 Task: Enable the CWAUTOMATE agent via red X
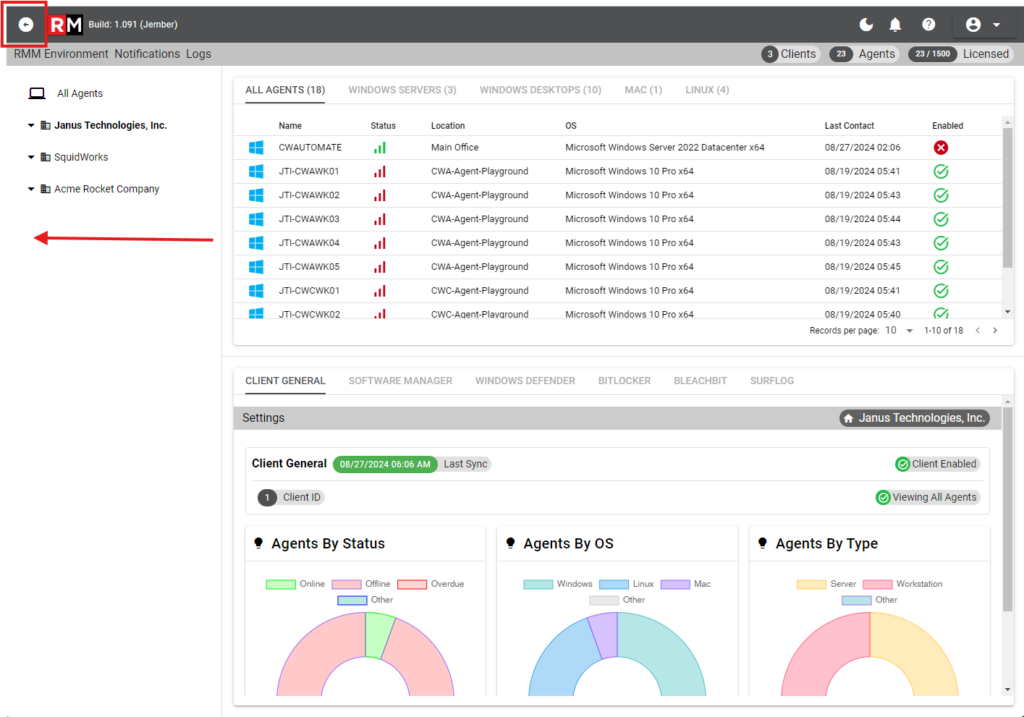[x=940, y=148]
